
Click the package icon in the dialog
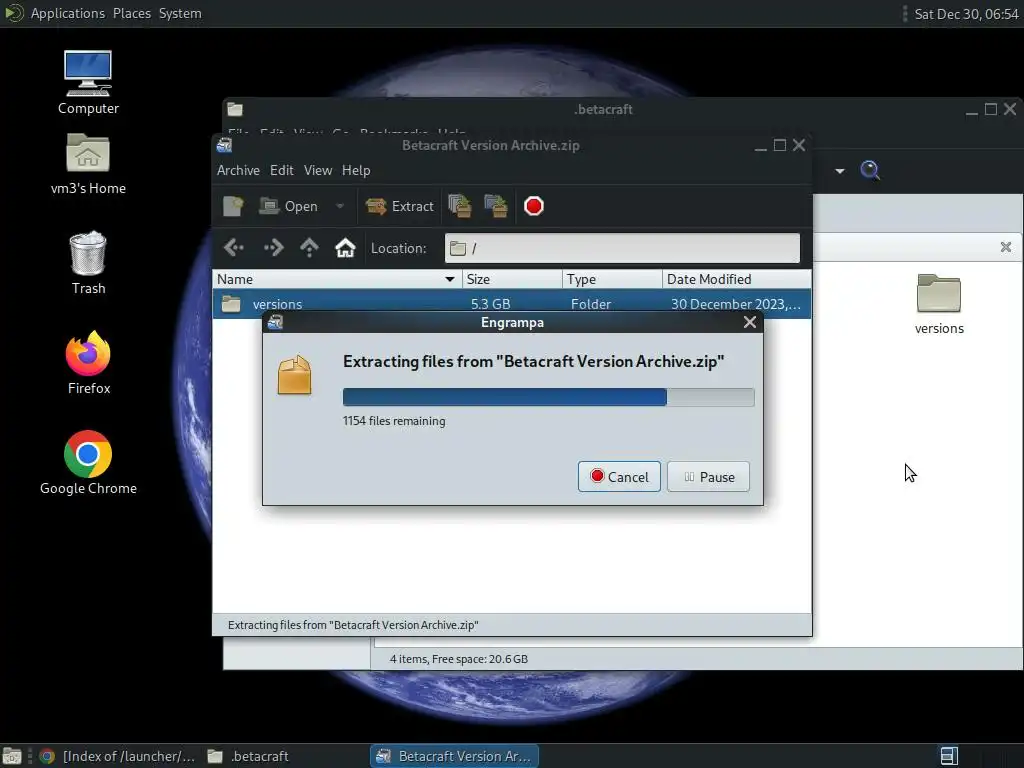click(x=295, y=375)
